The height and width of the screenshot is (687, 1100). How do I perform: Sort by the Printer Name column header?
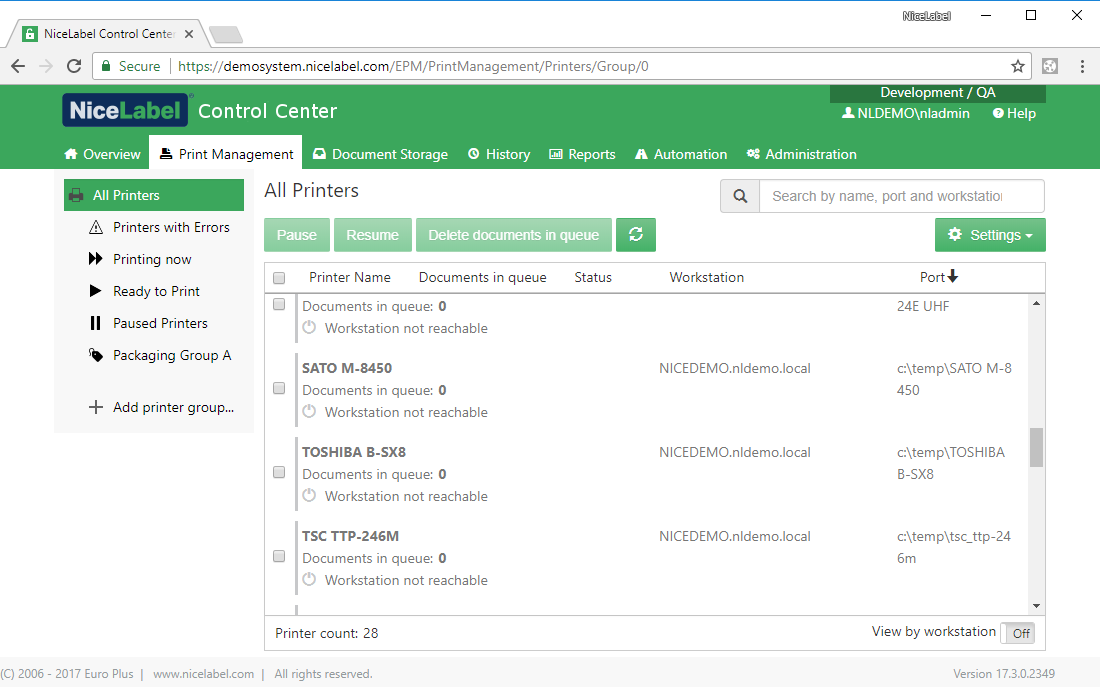(x=350, y=277)
